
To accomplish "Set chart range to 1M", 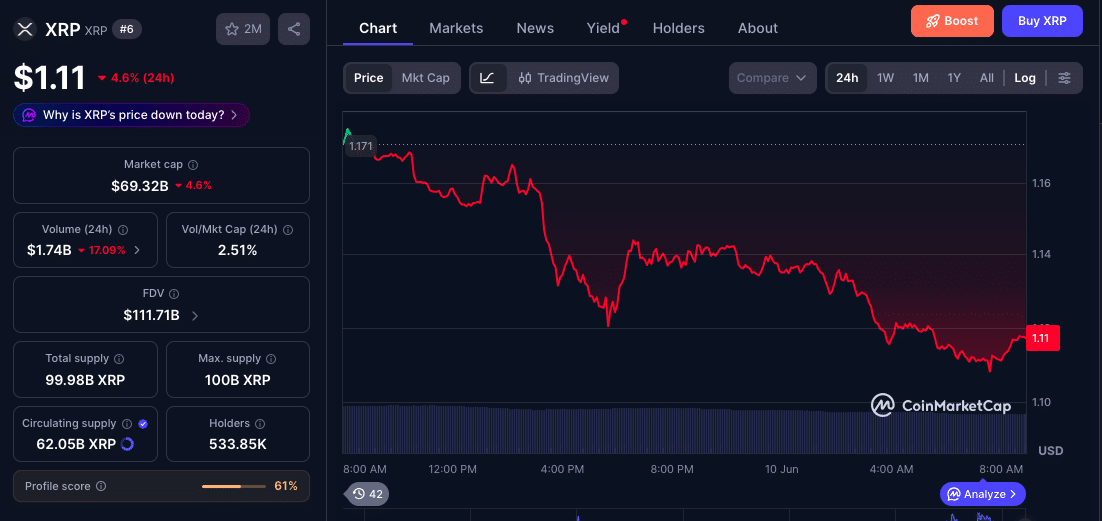I will click(x=921, y=77).
